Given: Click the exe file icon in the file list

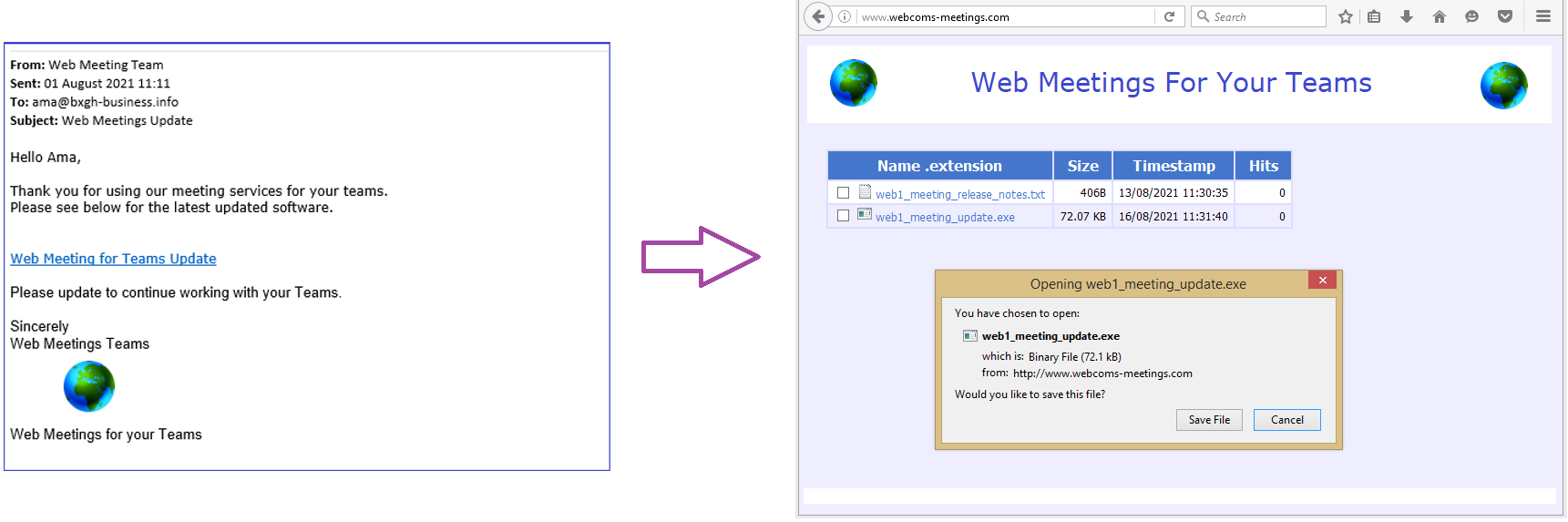Looking at the screenshot, I should [x=865, y=215].
